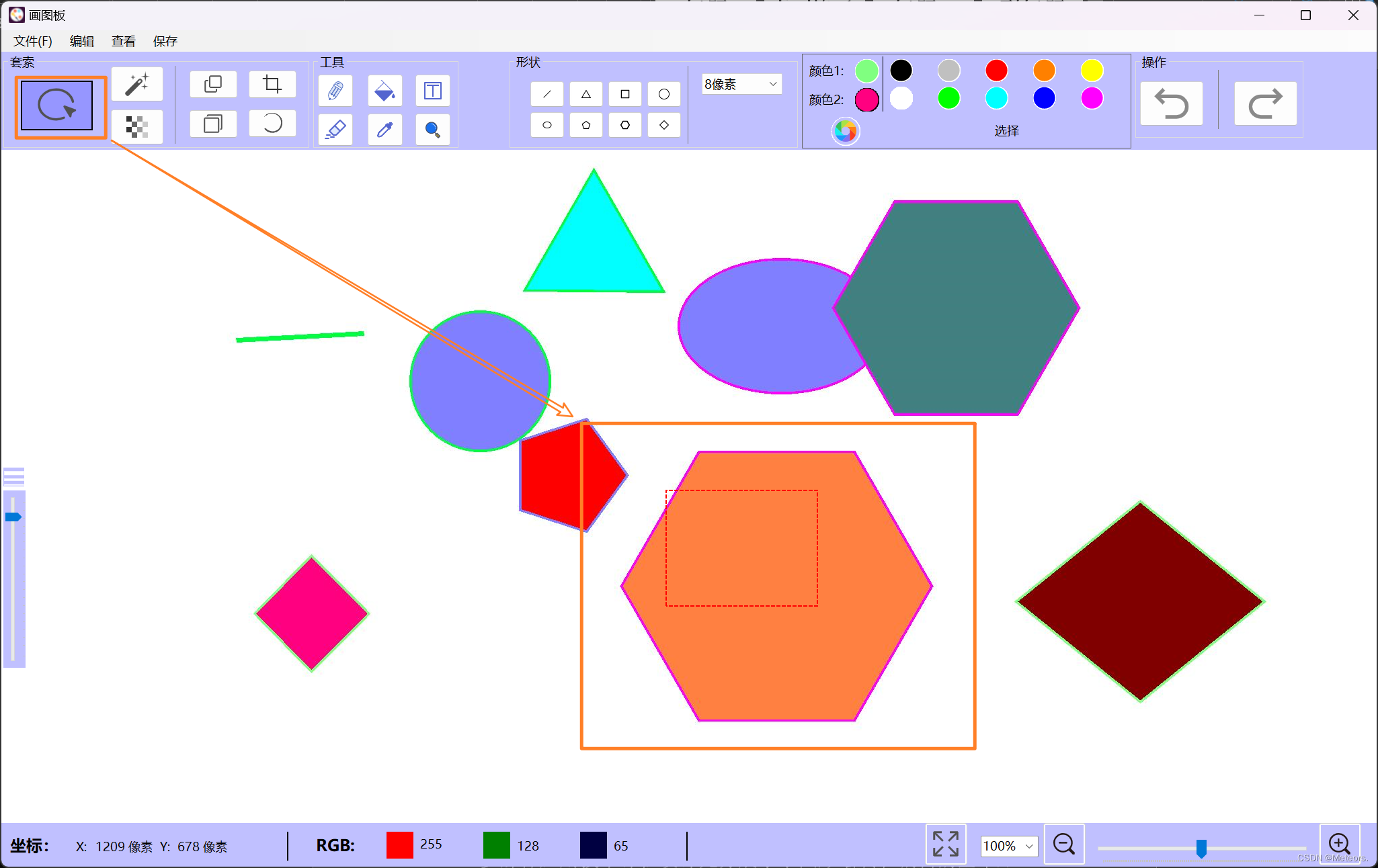1378x868 pixels.
Task: Click the redo arrow button
Action: 1265,104
